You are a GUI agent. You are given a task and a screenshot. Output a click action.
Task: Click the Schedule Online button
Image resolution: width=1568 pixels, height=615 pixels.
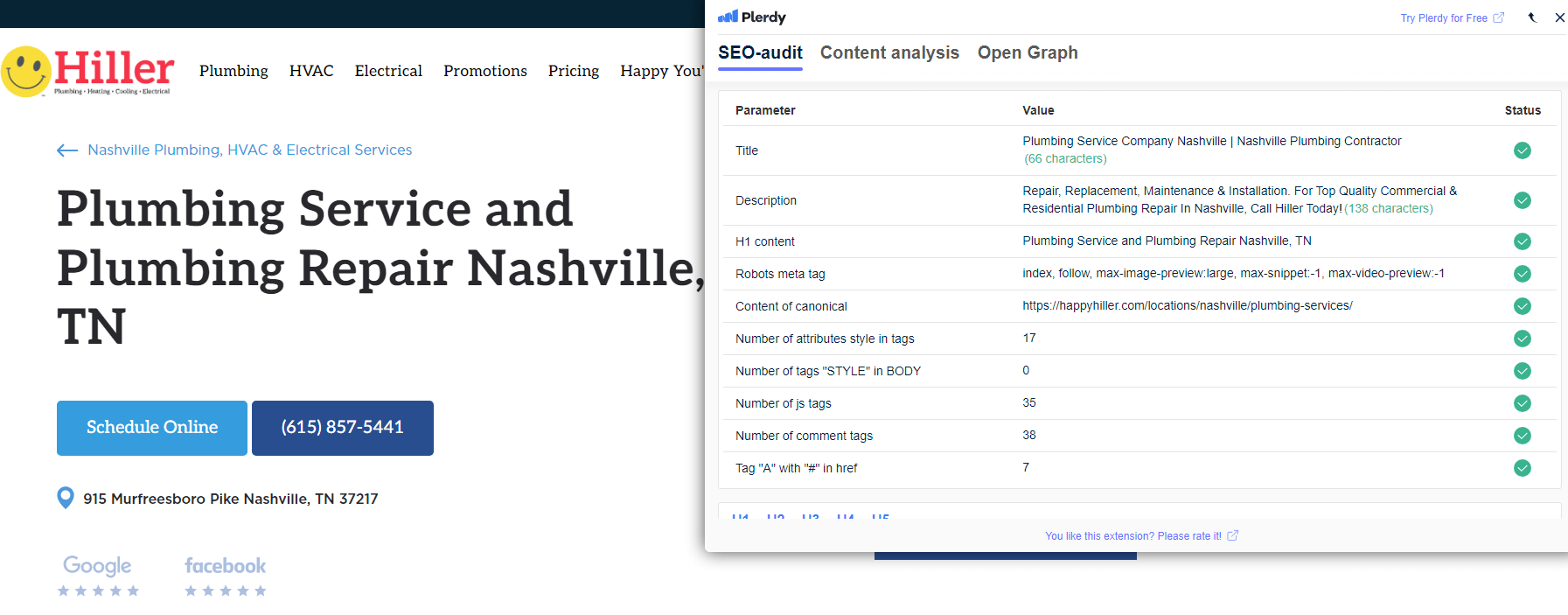point(152,428)
